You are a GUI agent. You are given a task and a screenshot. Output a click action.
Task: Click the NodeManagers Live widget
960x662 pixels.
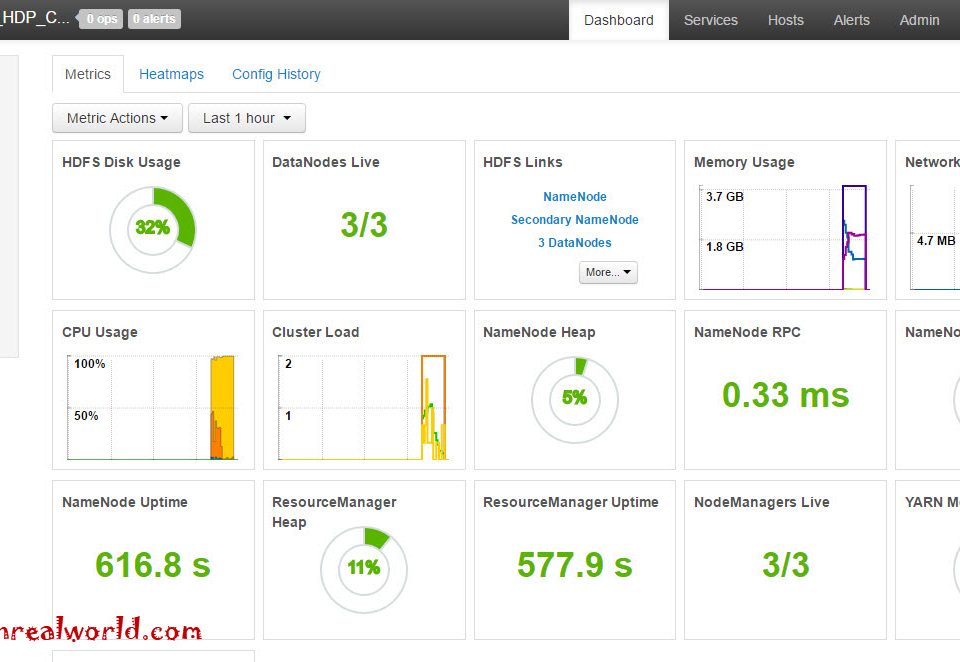point(785,565)
